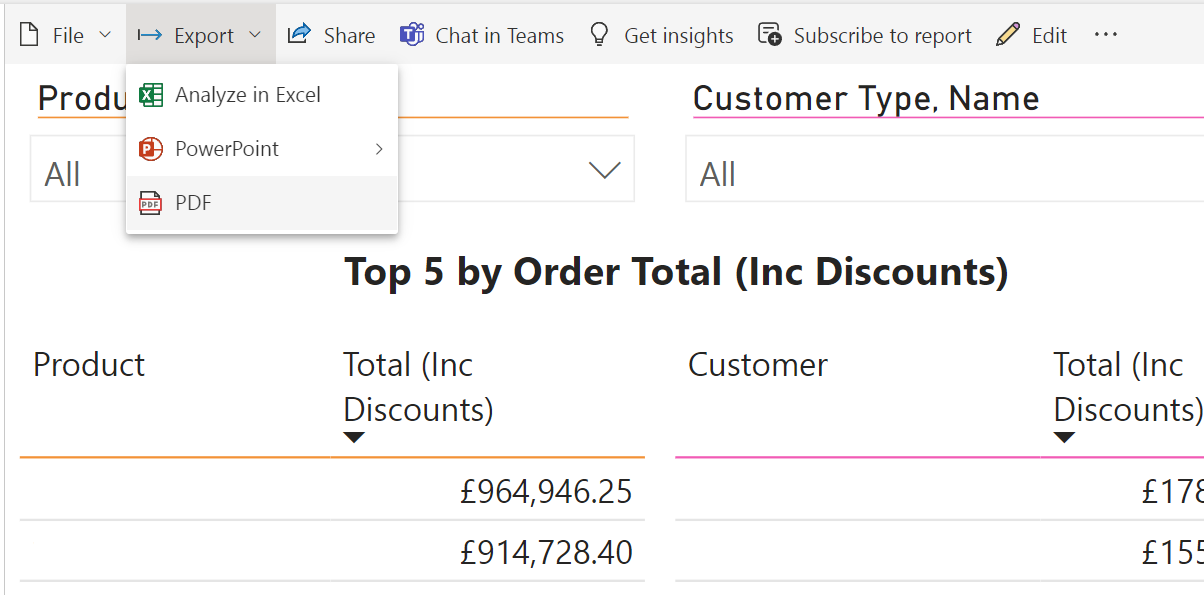Image resolution: width=1204 pixels, height=595 pixels.
Task: Click Edit in the toolbar
Action: point(1032,36)
